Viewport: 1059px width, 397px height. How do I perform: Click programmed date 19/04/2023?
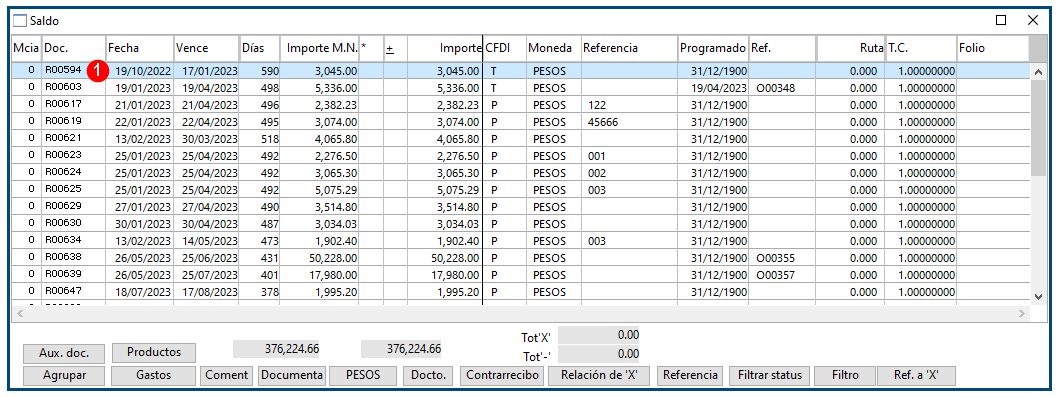[719, 88]
